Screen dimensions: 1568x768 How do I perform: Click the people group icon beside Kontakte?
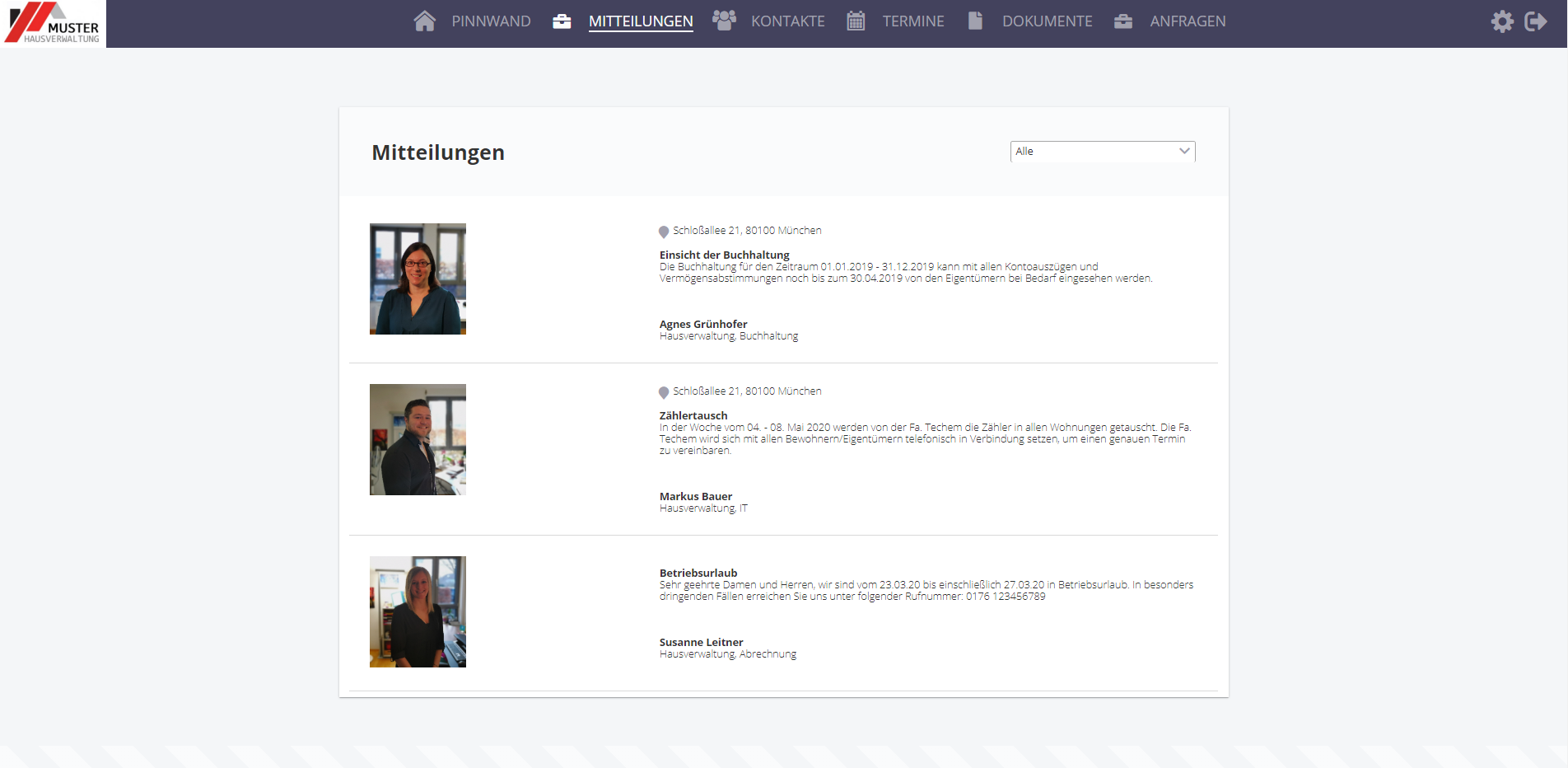[x=724, y=21]
